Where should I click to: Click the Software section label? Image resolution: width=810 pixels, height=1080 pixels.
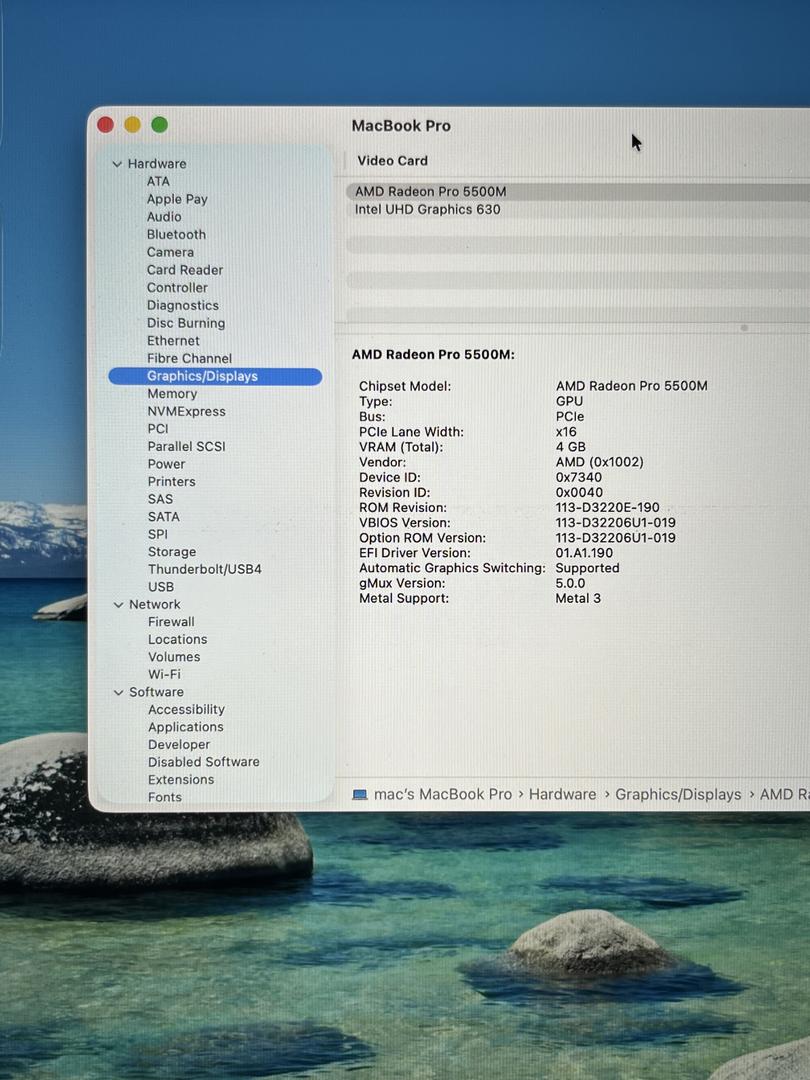click(x=156, y=692)
